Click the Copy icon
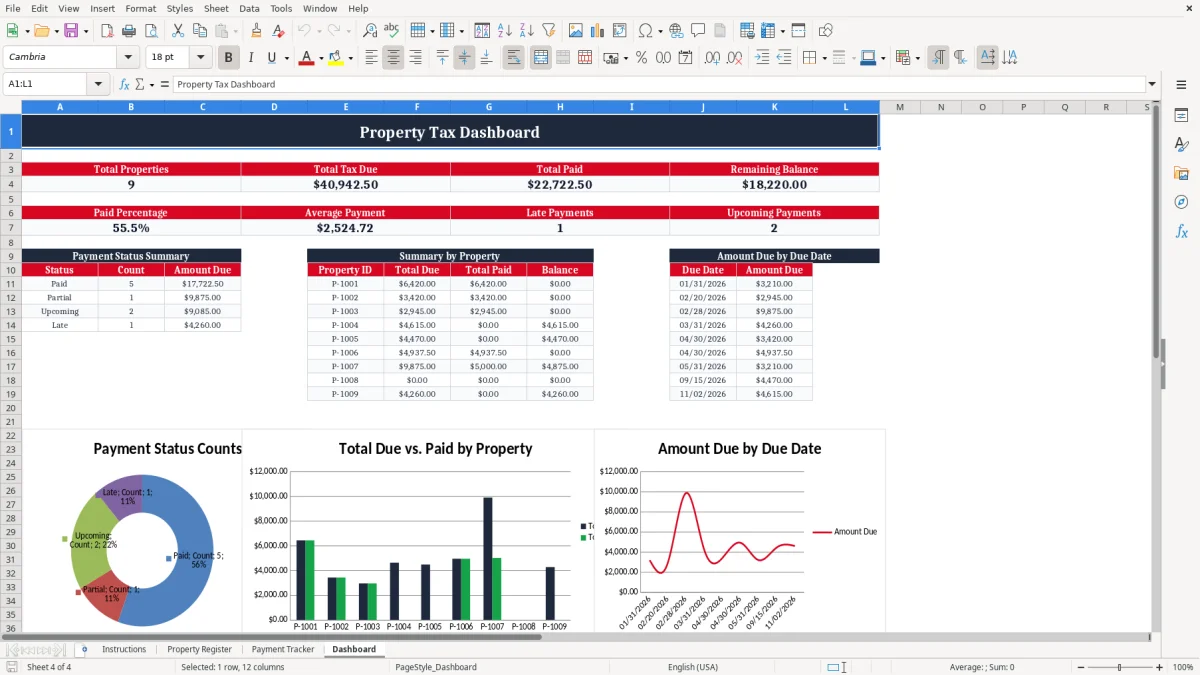1200x675 pixels. coord(200,31)
